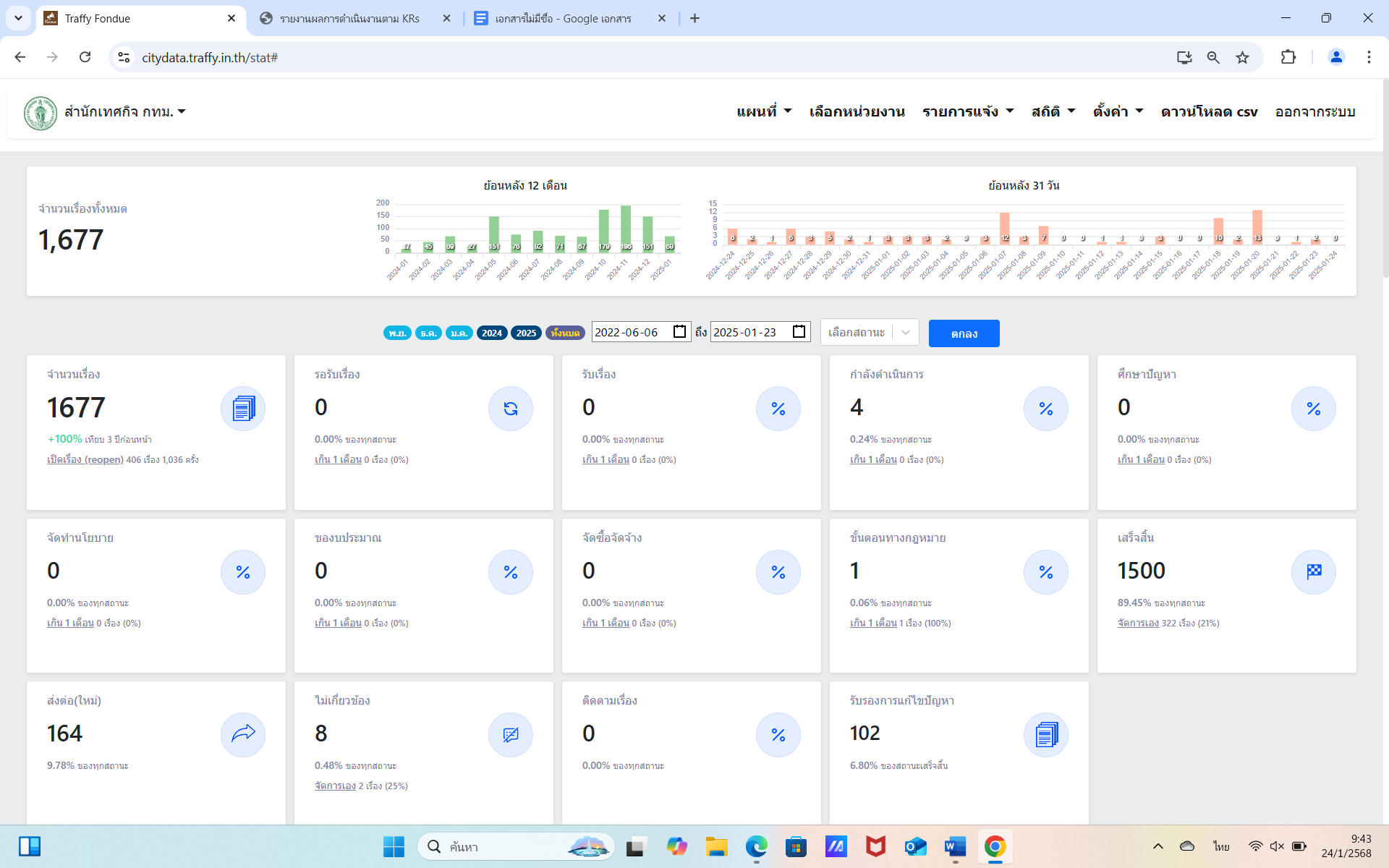Screen dimensions: 1389x868
Task: Toggle the ทั้งหมด filter pill
Action: coord(565,333)
